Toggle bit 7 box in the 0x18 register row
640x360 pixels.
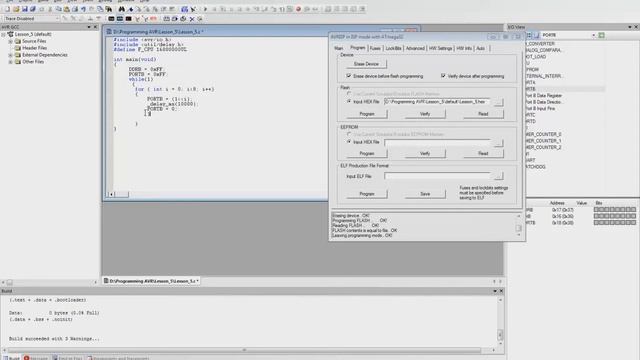tap(596, 222)
